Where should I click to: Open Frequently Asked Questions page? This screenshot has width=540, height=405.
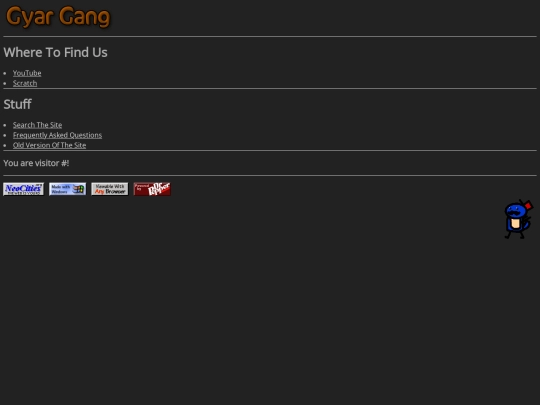coord(57,135)
